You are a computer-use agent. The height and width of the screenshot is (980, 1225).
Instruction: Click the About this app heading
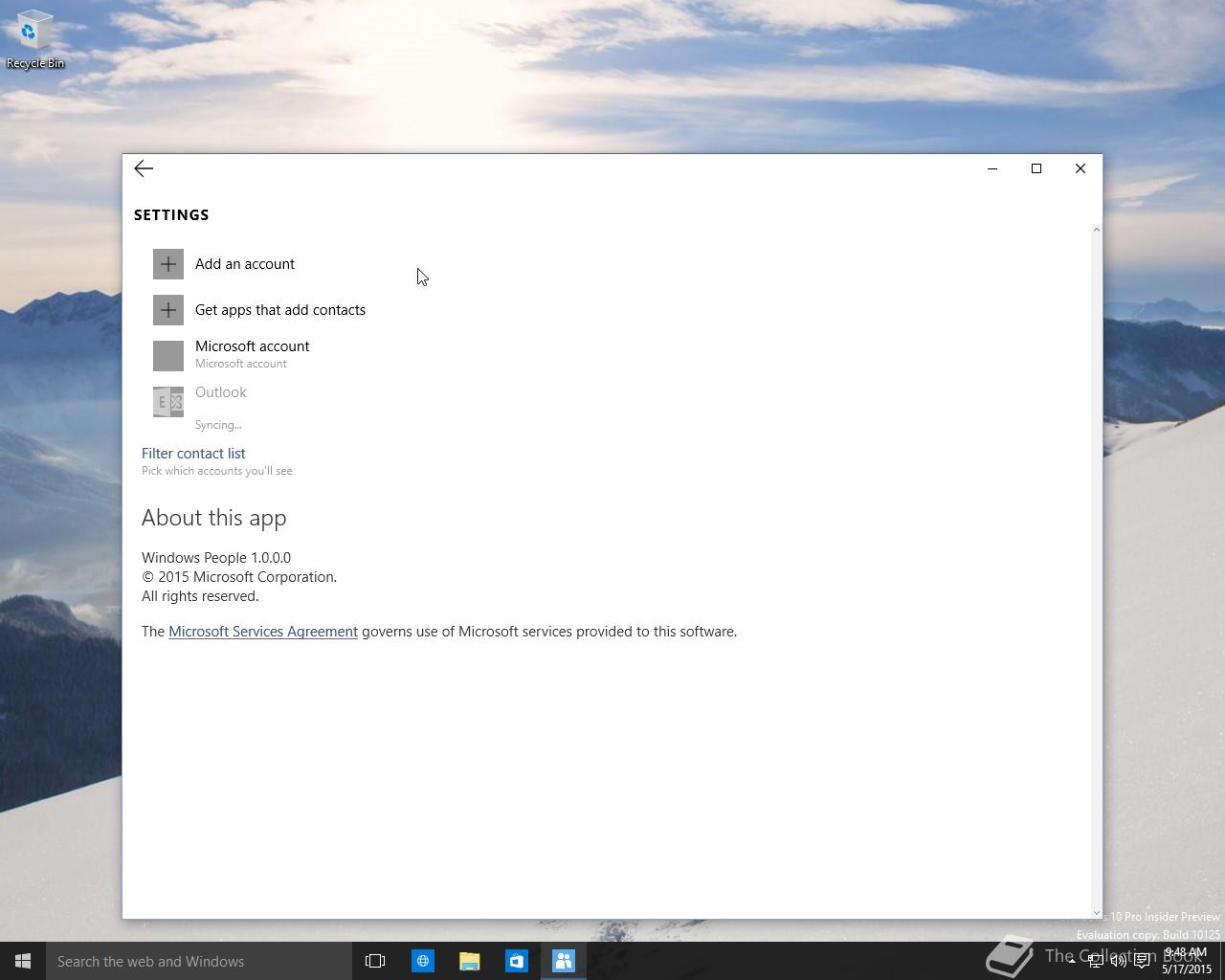(214, 518)
